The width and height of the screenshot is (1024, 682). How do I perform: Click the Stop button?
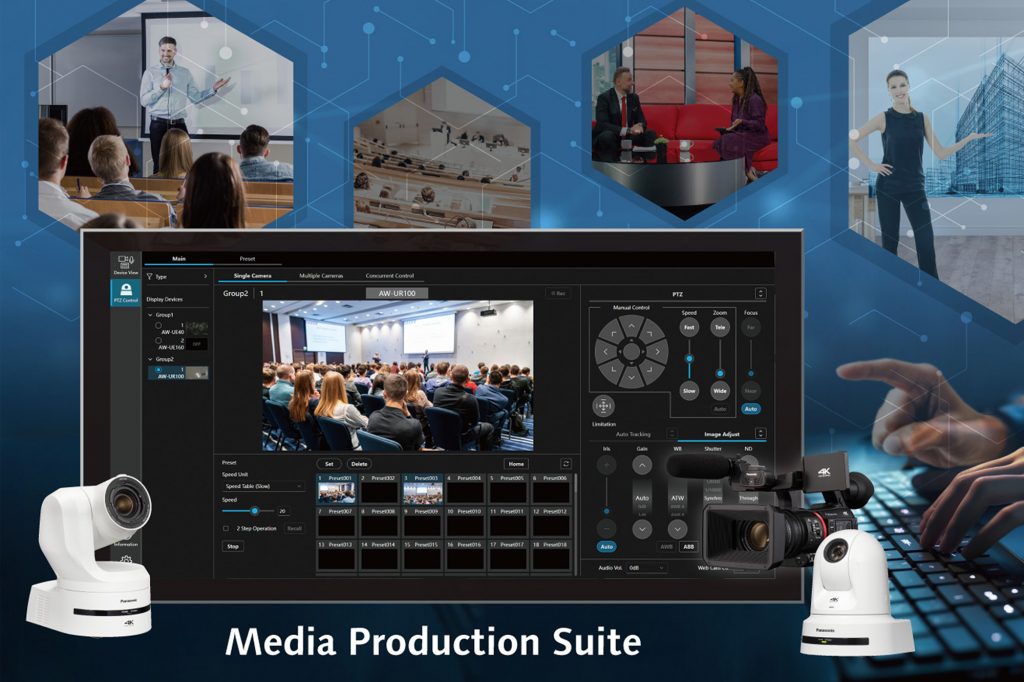(x=232, y=546)
